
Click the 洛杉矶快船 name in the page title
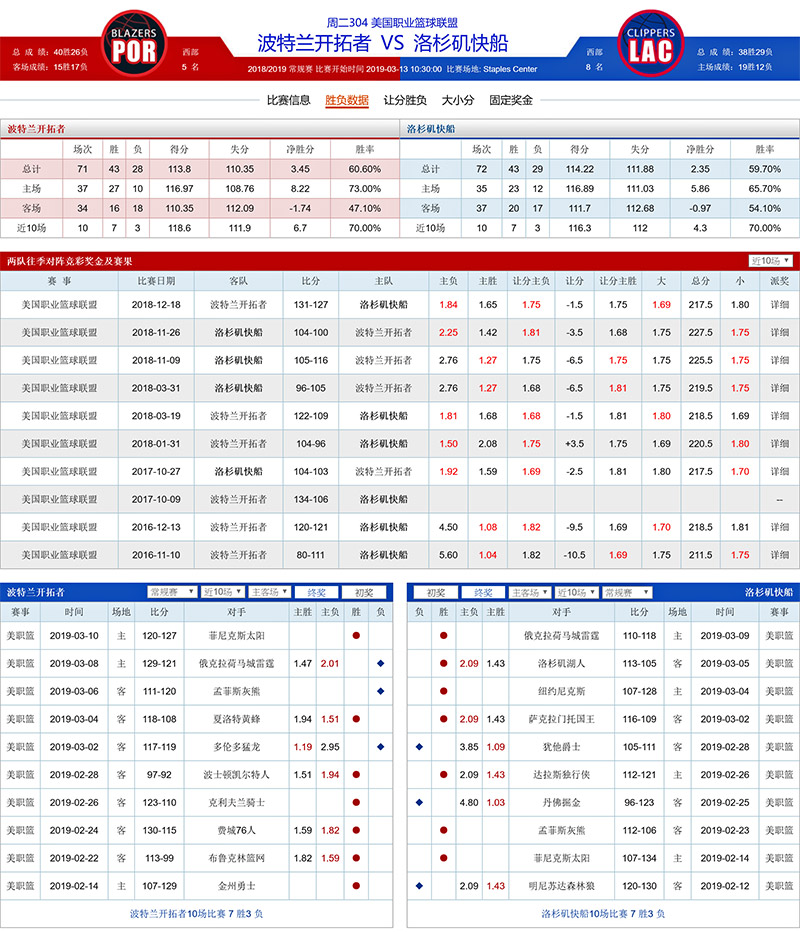coord(461,43)
